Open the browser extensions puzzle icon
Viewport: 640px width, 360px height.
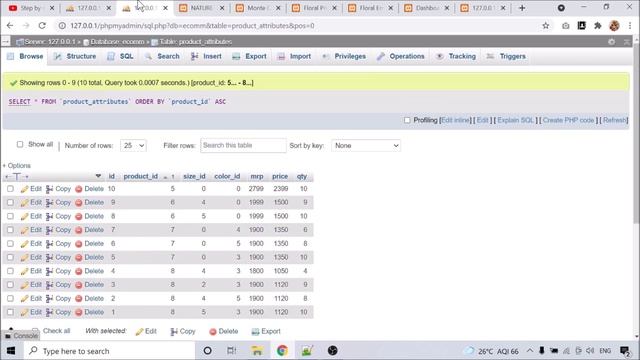tap(598, 26)
